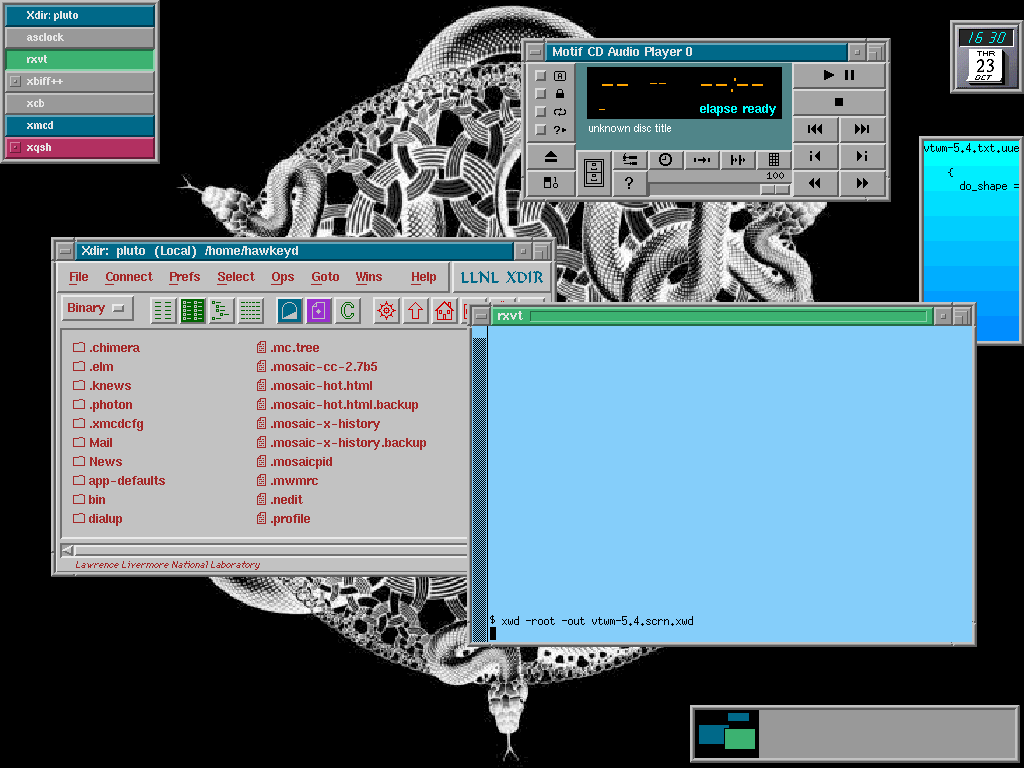The image size is (1024, 768).
Task: Click the clock time-mode icon in CD player
Action: 665,160
